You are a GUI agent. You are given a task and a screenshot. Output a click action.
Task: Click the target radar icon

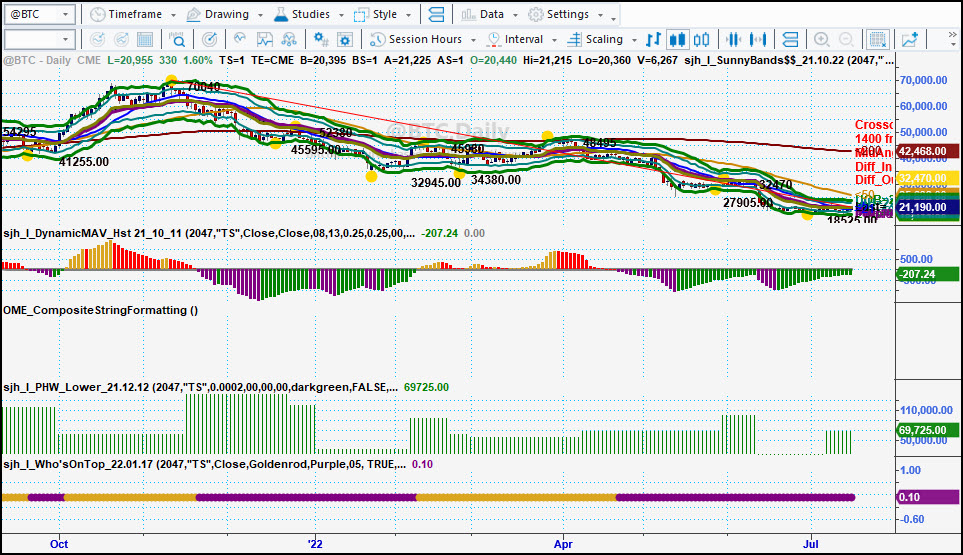[x=209, y=39]
